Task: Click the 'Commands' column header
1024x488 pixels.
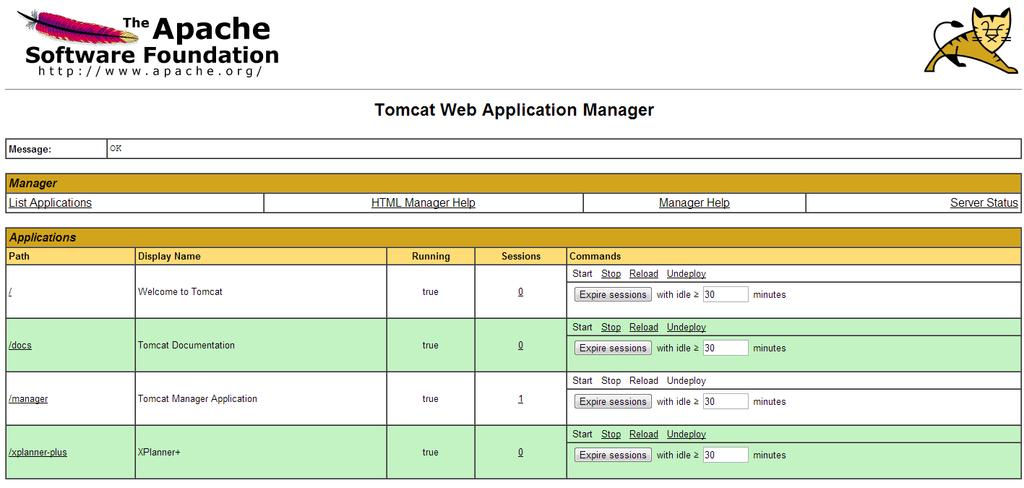Action: (595, 256)
